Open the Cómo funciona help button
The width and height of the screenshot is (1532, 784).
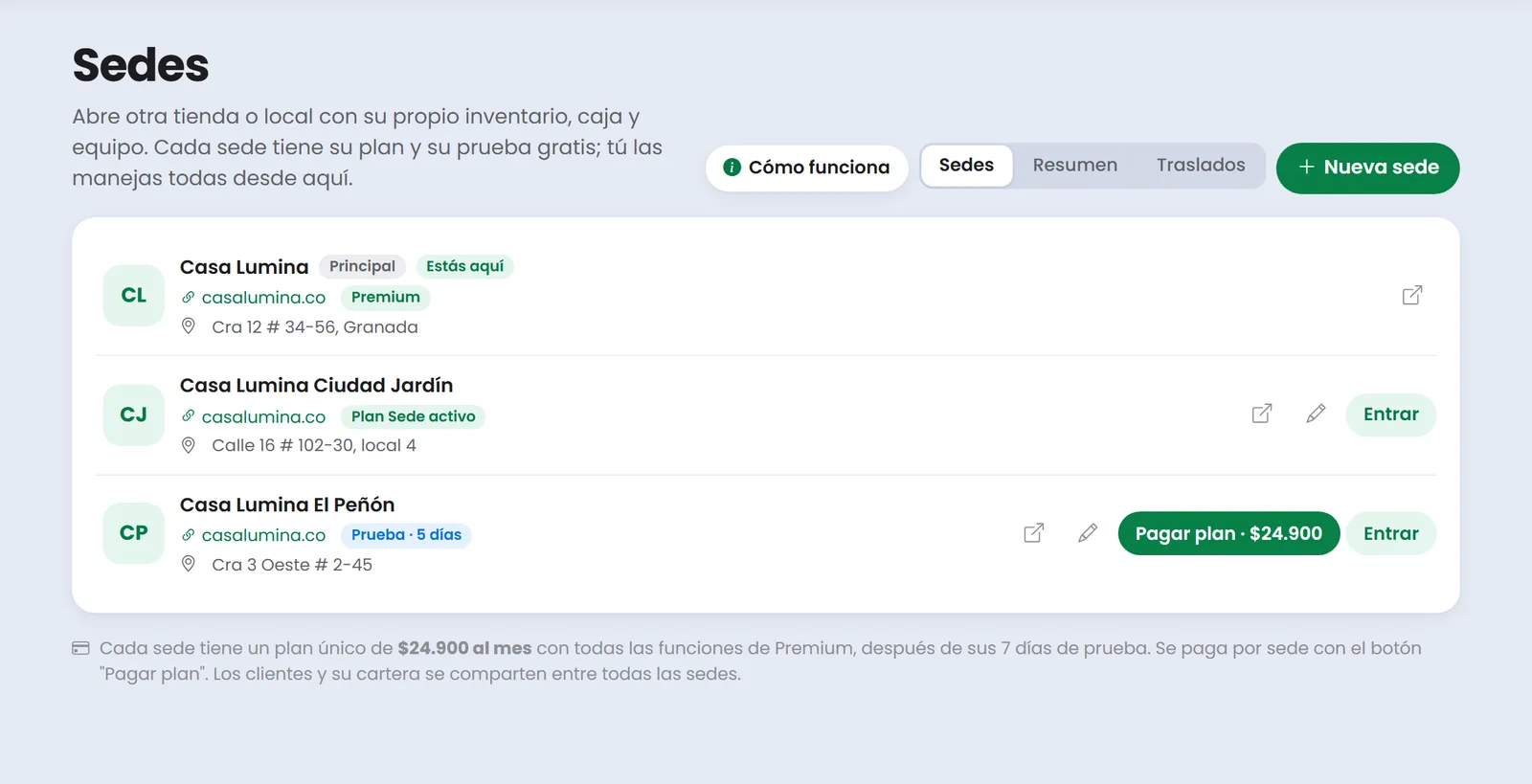point(806,168)
